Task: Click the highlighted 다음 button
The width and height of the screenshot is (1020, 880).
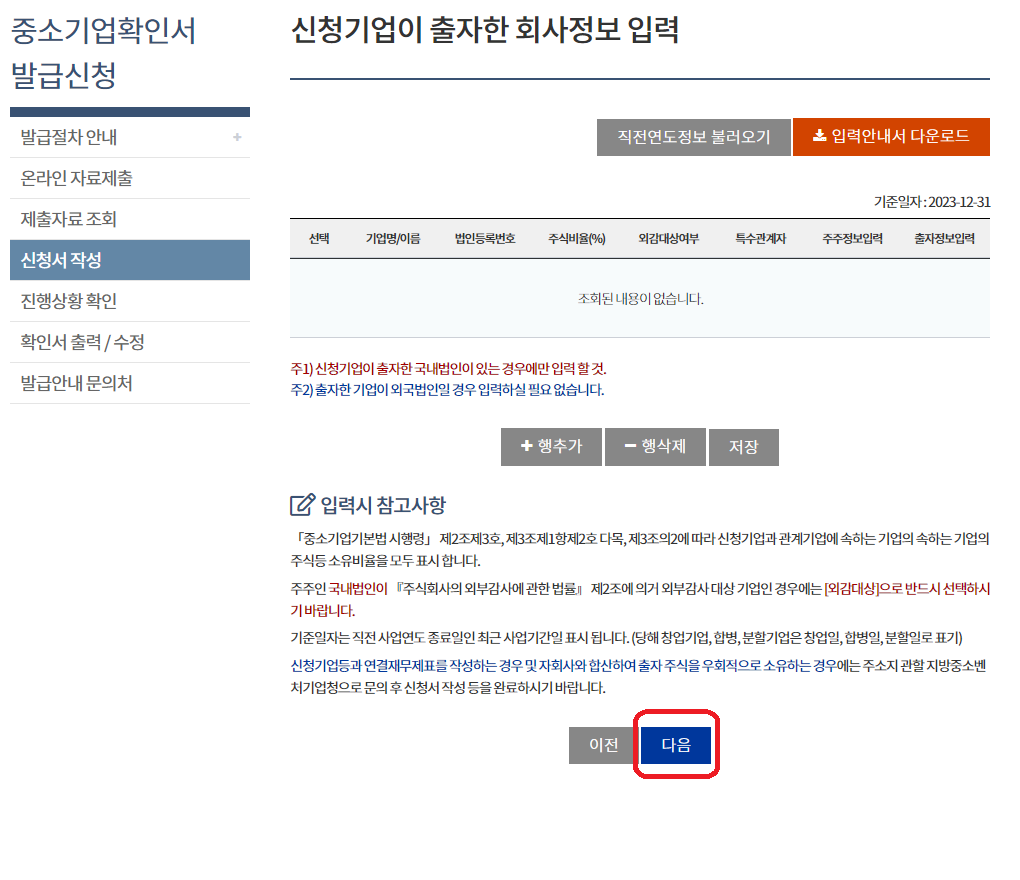Action: pyautogui.click(x=675, y=745)
